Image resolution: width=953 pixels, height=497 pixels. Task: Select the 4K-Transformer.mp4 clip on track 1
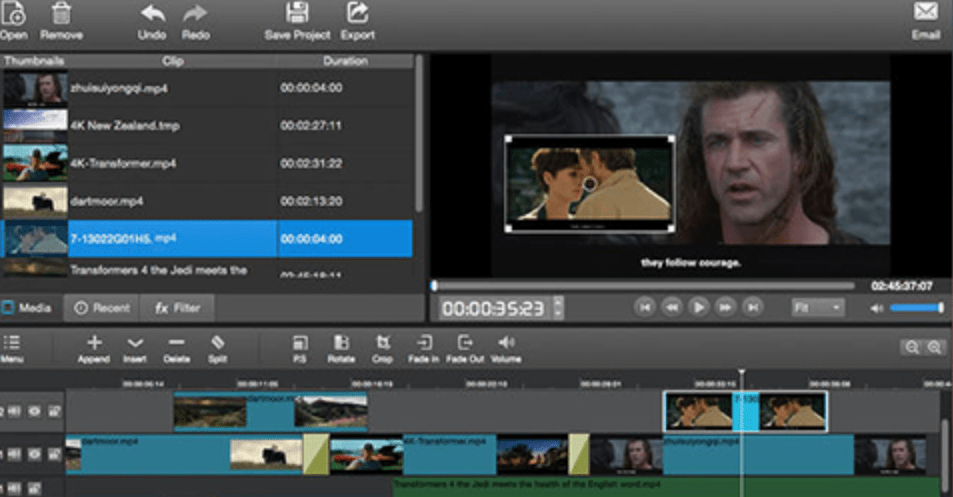coord(449,454)
